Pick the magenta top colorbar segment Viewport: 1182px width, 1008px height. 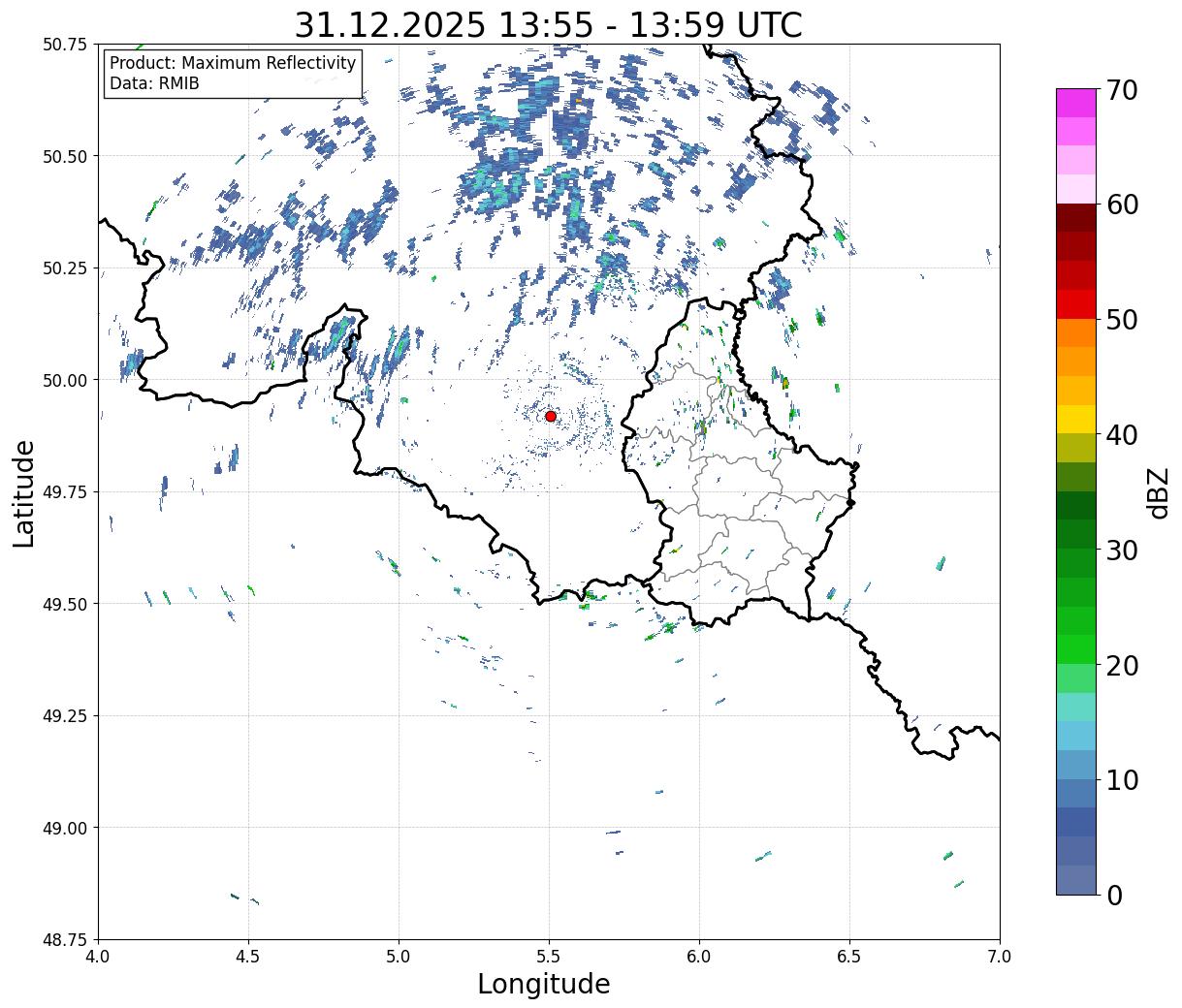pyautogui.click(x=1076, y=103)
